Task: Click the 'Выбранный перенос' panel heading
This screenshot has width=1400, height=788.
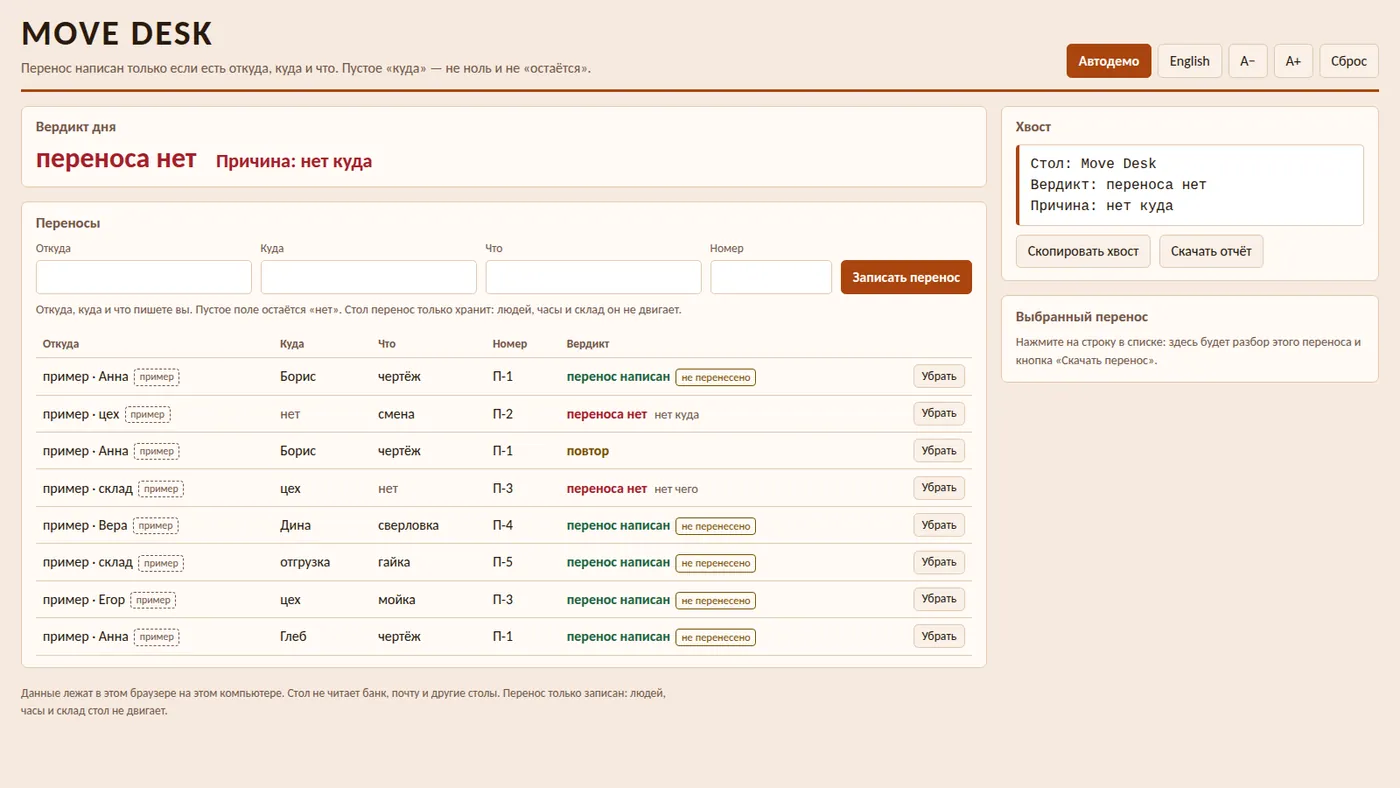Action: pos(1082,317)
